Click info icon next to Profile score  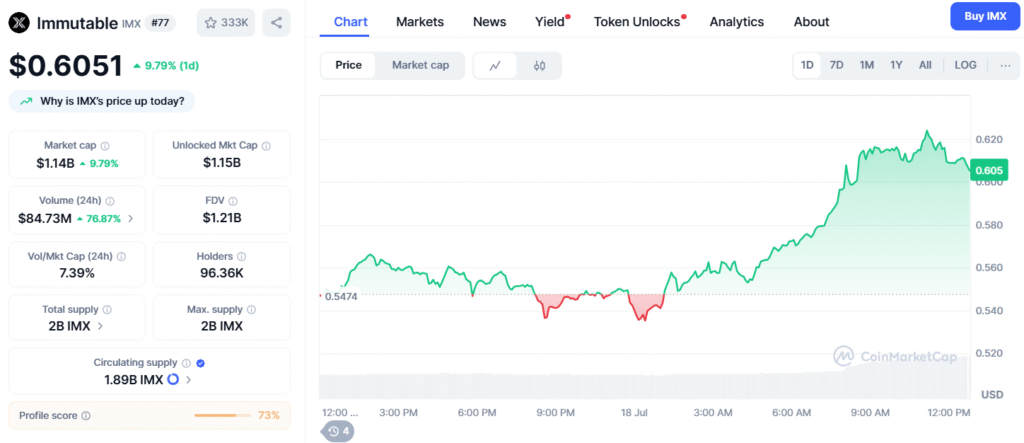tap(86, 416)
